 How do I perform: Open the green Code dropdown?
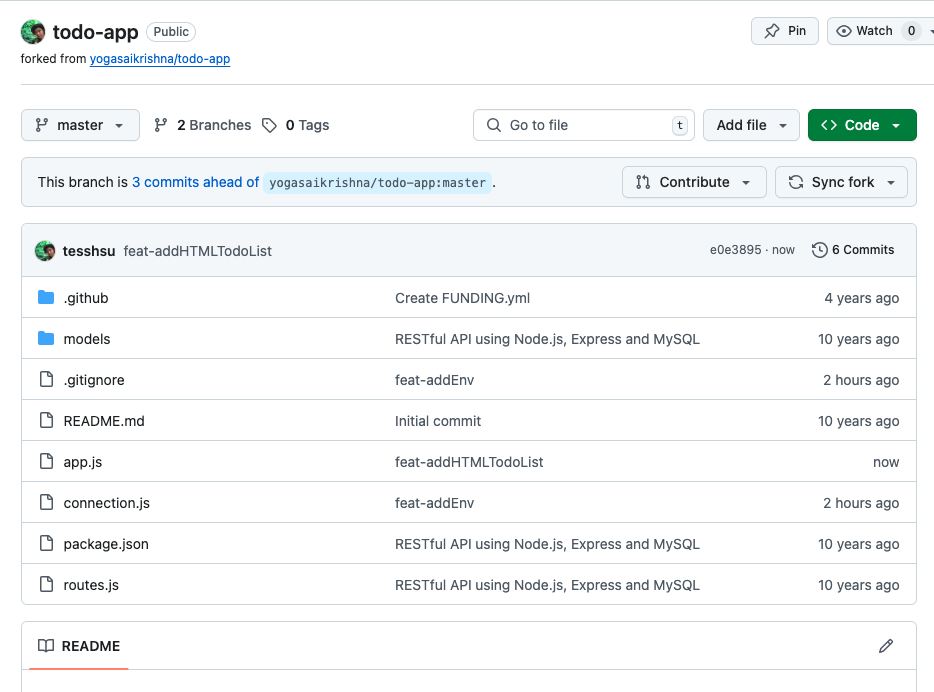point(862,125)
